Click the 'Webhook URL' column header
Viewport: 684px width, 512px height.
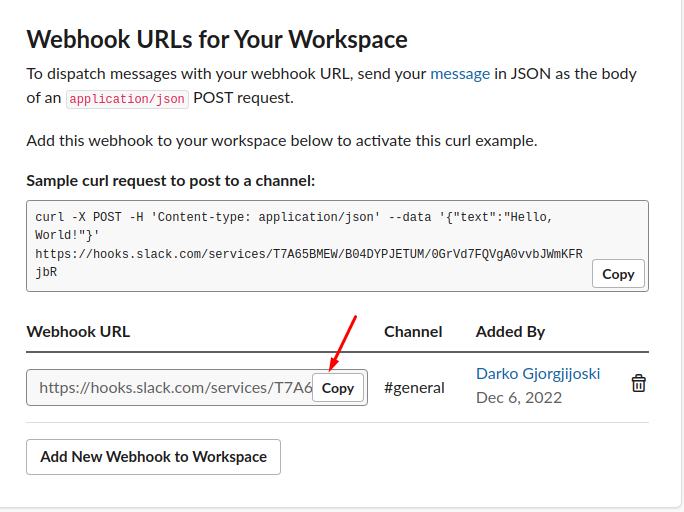(x=78, y=332)
